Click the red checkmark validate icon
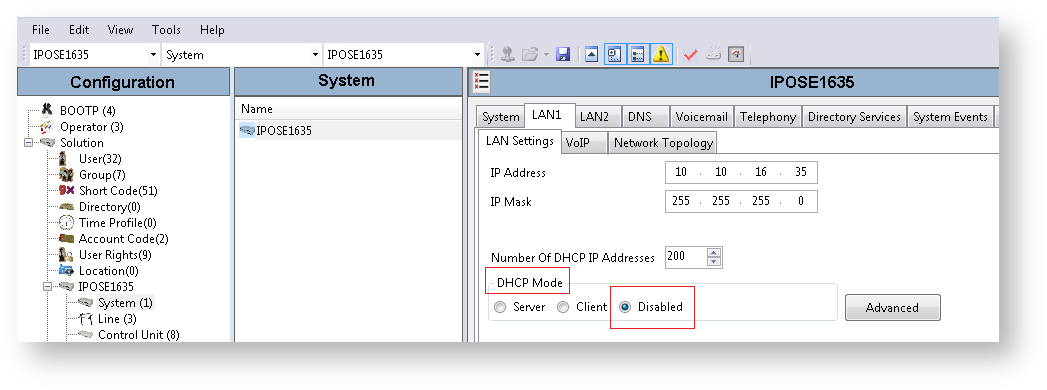This screenshot has width=1047, height=390. (690, 55)
